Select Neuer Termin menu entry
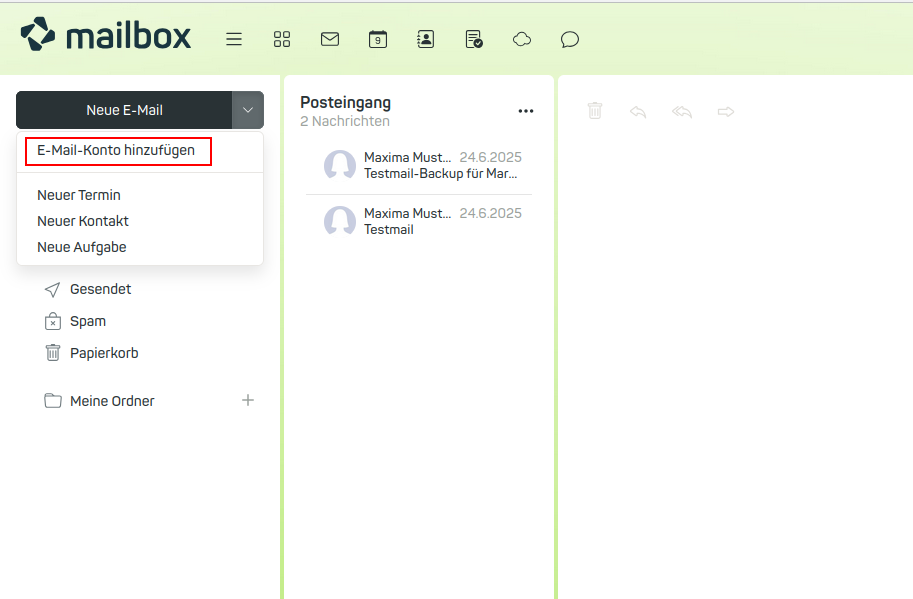This screenshot has width=913, height=599. tap(79, 195)
